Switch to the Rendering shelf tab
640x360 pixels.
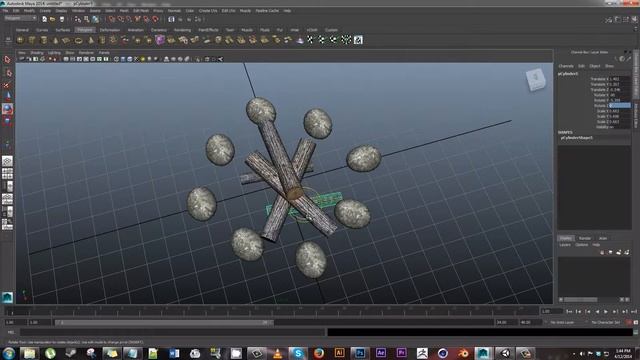[x=182, y=30]
